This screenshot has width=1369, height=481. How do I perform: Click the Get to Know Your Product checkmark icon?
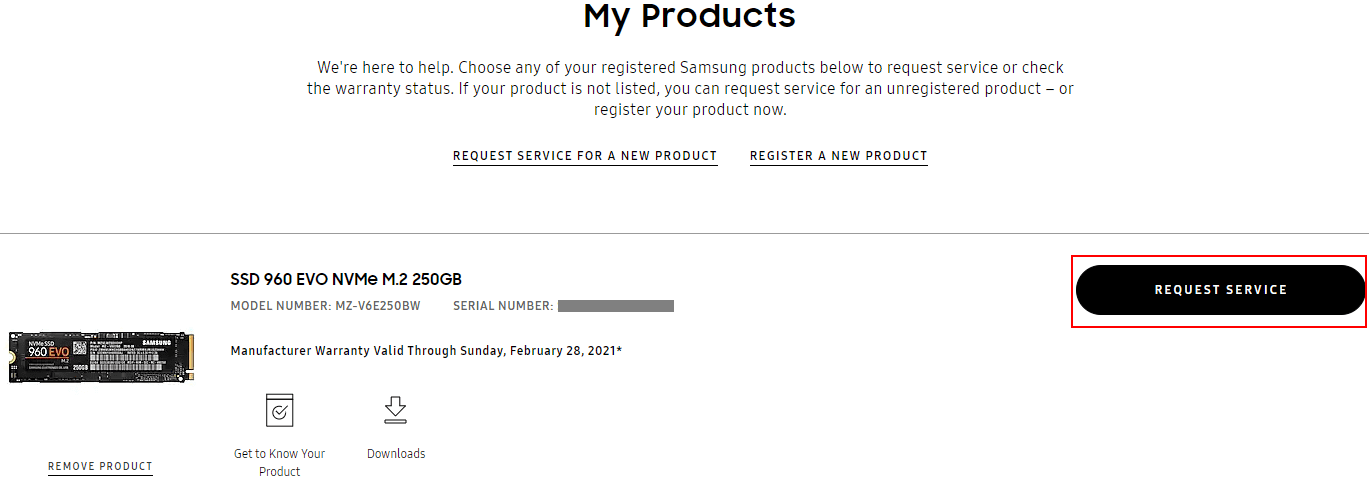[x=280, y=410]
